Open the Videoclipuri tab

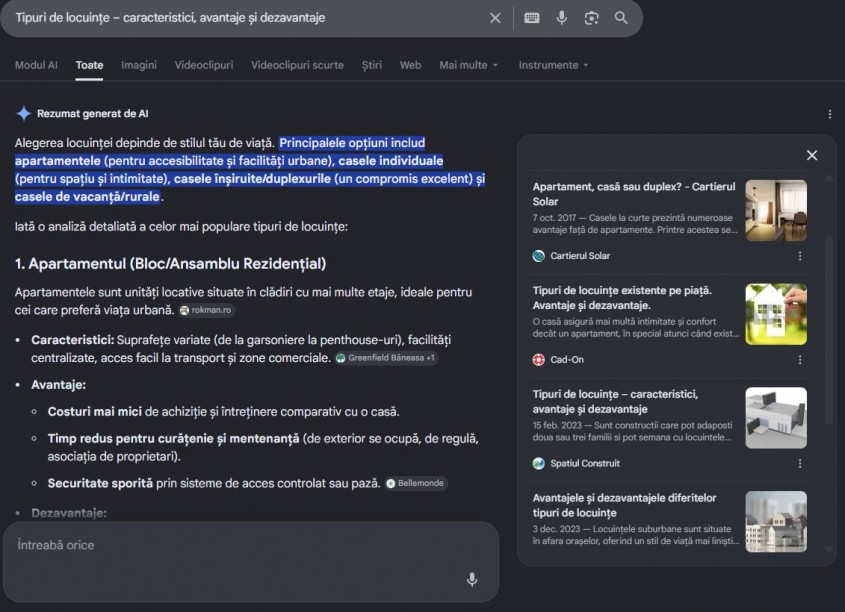204,65
